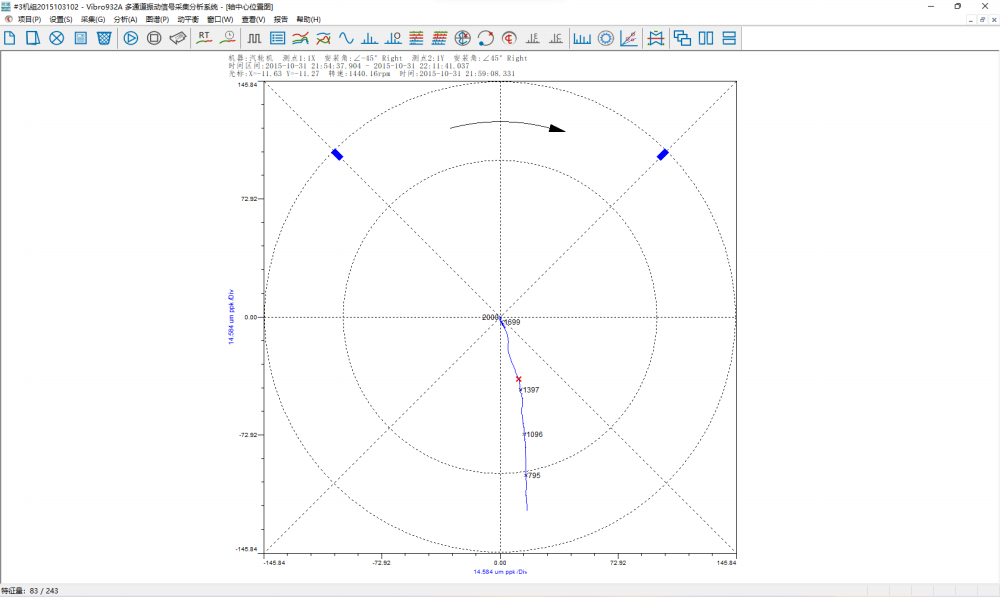The height and width of the screenshot is (597, 1000).
Task: Open the rotor balancing icon
Action: pos(656,38)
